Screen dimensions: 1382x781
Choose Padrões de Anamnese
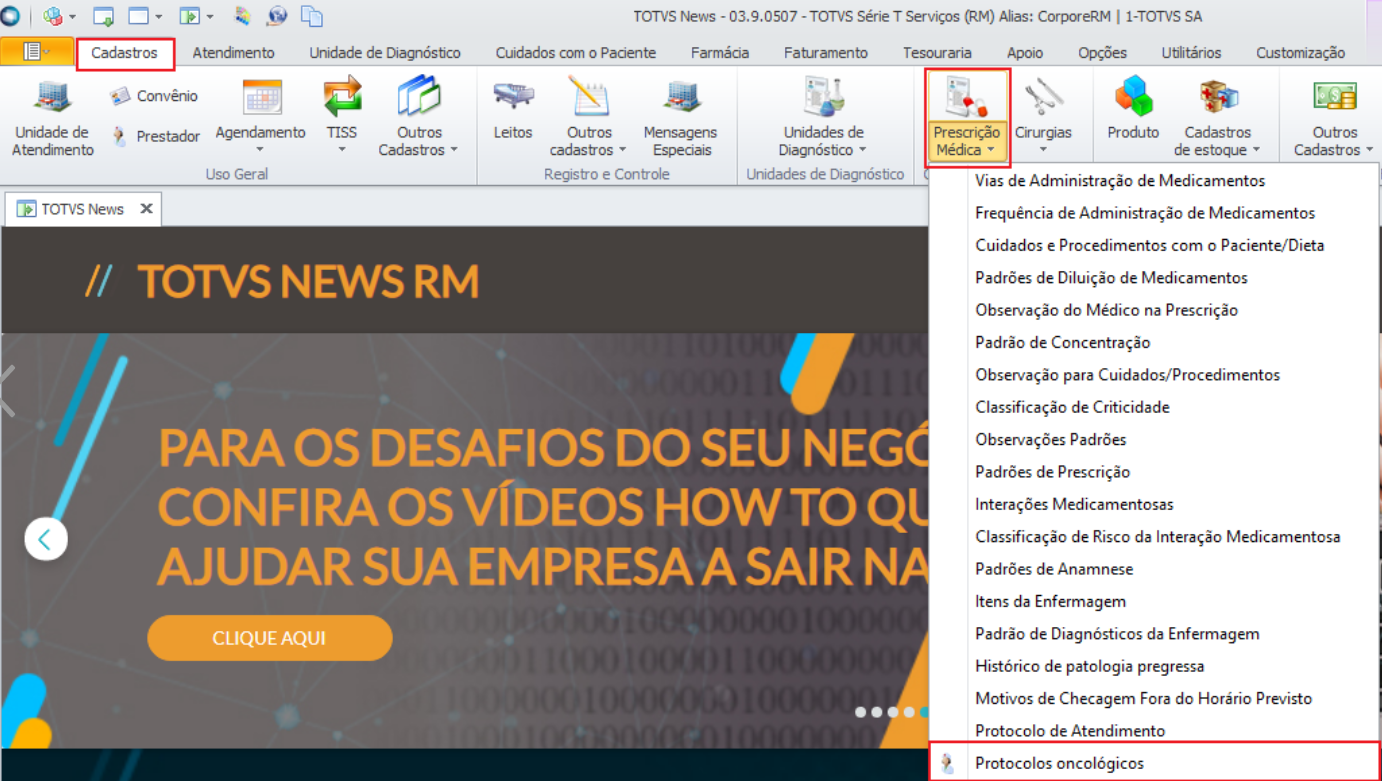1155,569
